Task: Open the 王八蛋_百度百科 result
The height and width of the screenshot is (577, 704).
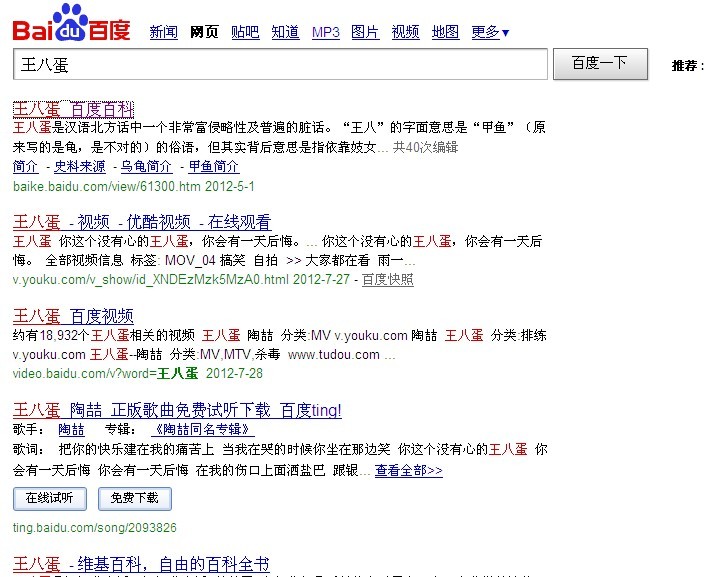Action: pos(73,109)
